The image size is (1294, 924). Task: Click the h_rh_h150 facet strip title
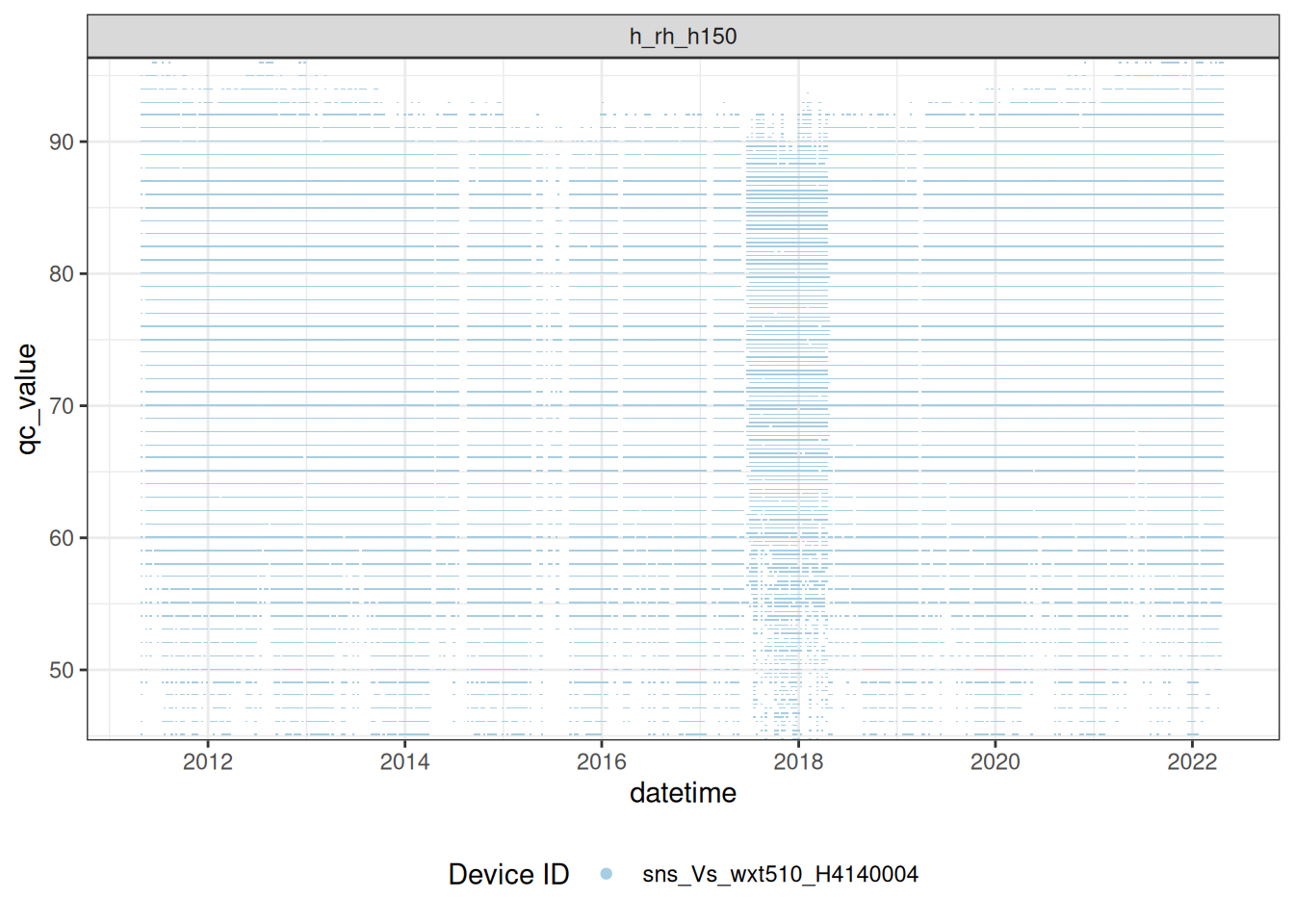tap(683, 37)
